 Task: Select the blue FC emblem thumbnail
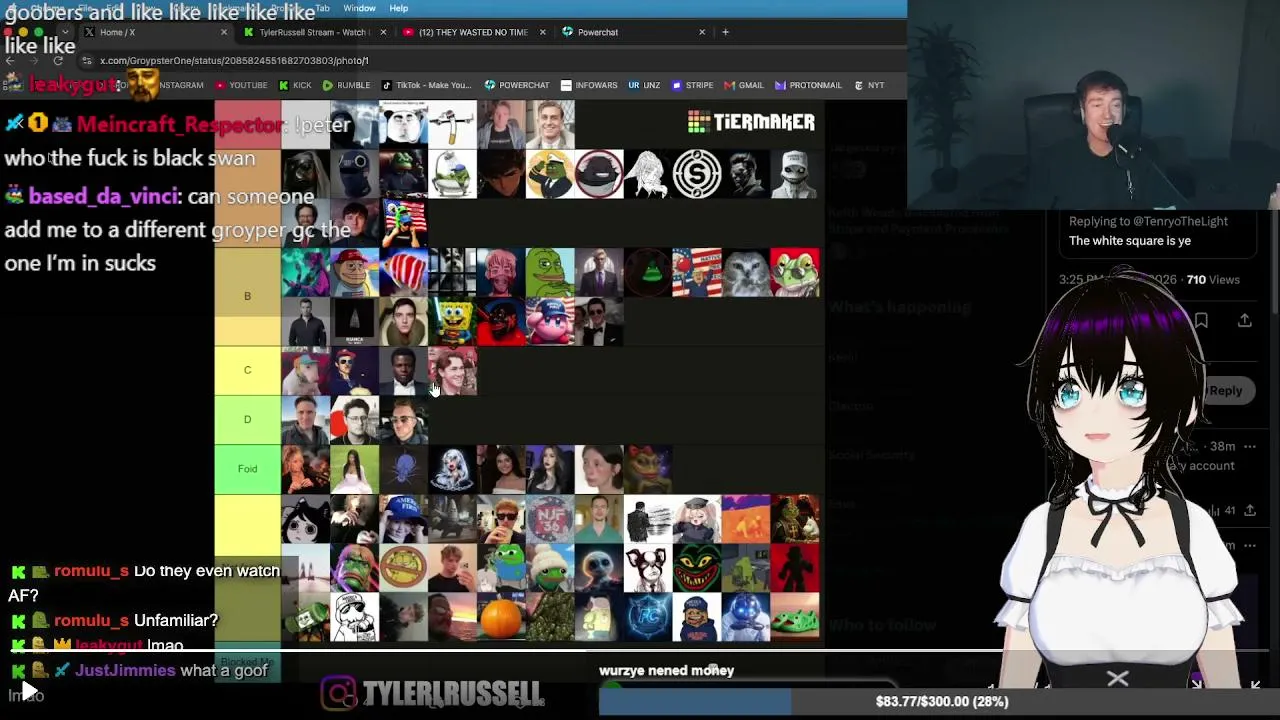648,616
